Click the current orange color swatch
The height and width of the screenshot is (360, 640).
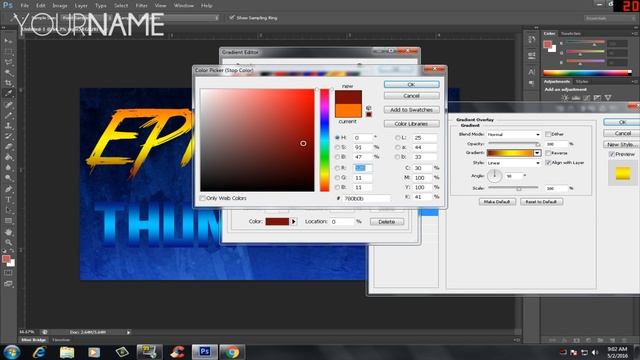click(348, 111)
